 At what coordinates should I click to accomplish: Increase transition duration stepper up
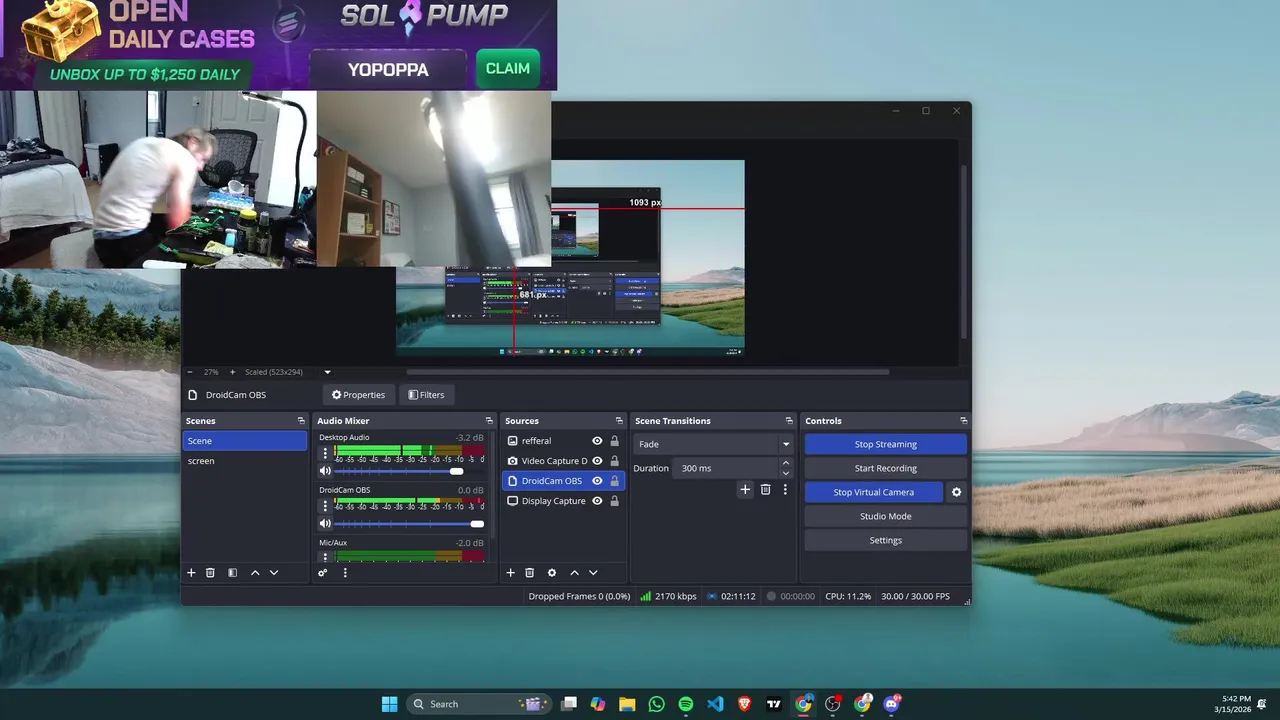(785, 464)
